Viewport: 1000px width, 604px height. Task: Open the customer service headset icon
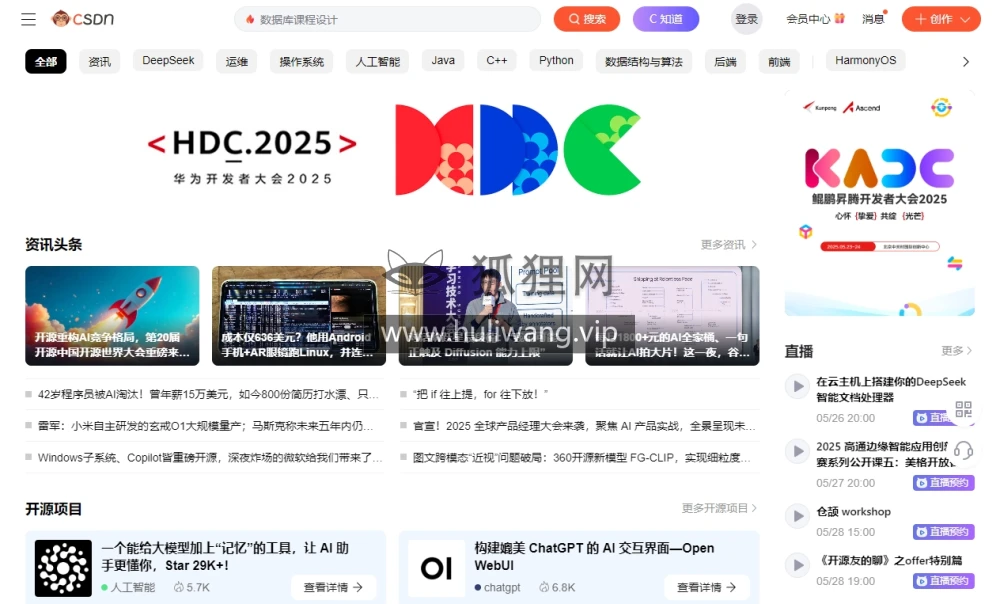(x=963, y=451)
